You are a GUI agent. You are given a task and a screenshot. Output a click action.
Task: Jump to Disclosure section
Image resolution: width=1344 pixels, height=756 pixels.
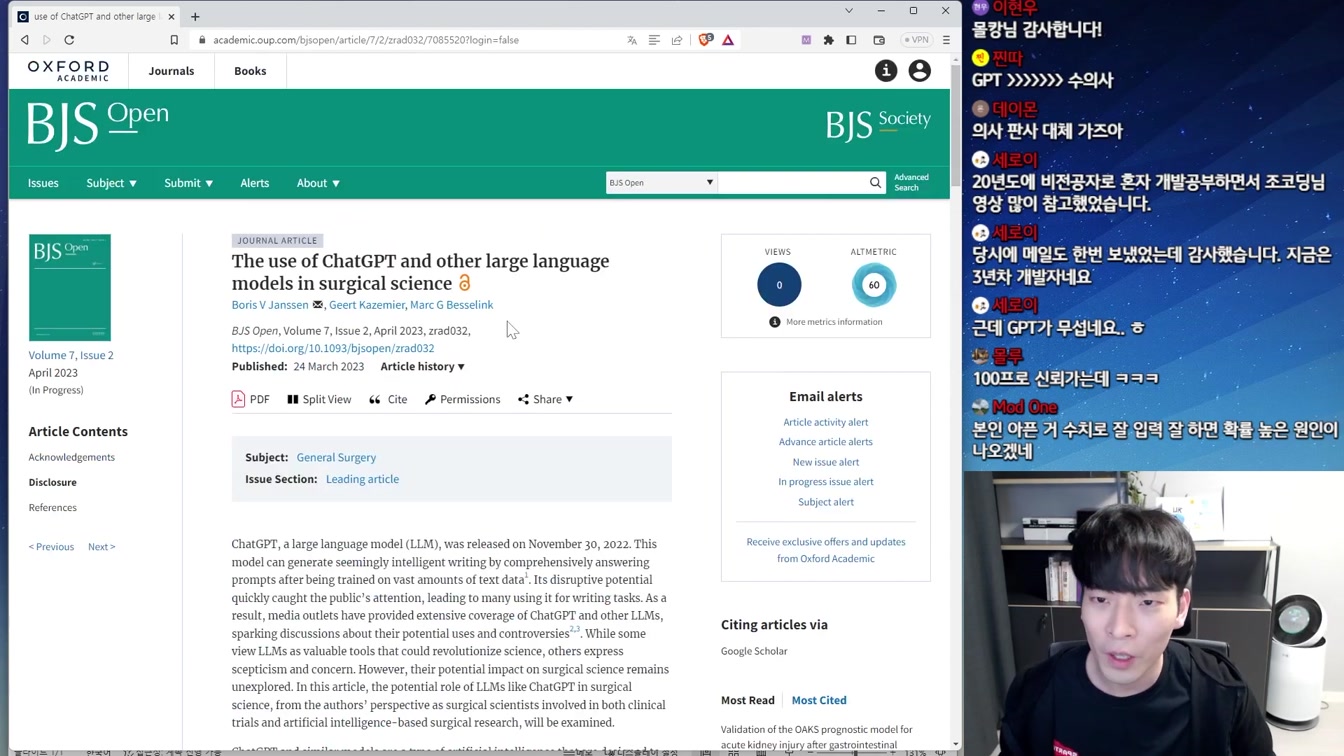[53, 482]
